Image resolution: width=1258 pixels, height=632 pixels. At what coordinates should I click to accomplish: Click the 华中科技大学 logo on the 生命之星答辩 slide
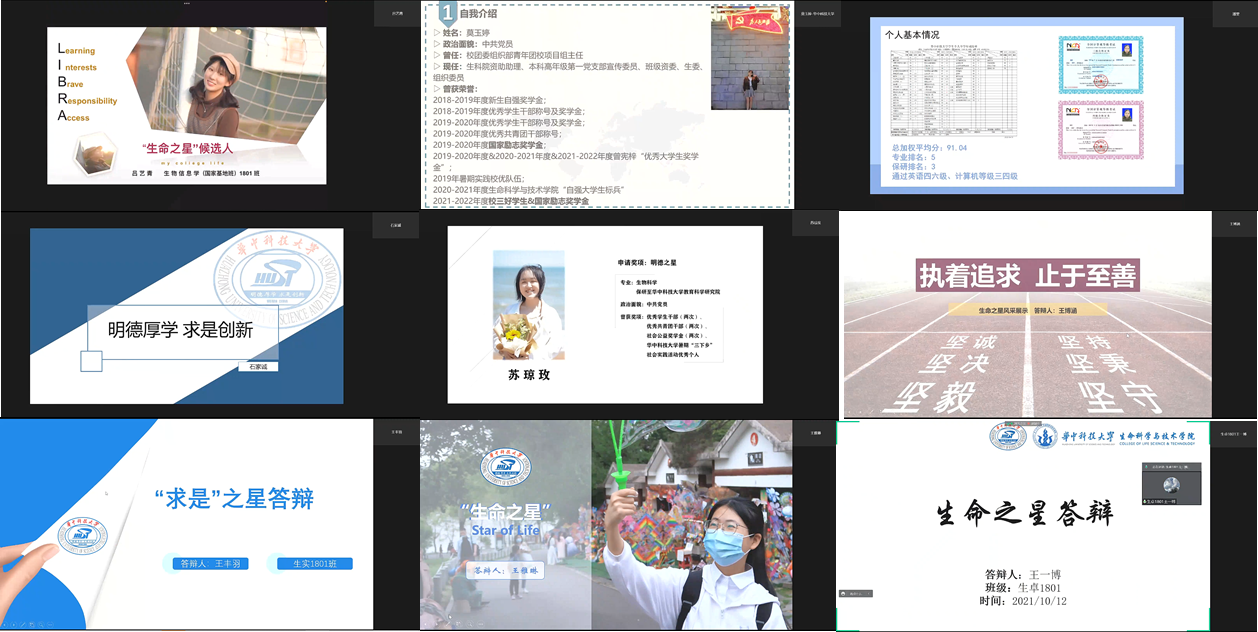point(1007,436)
